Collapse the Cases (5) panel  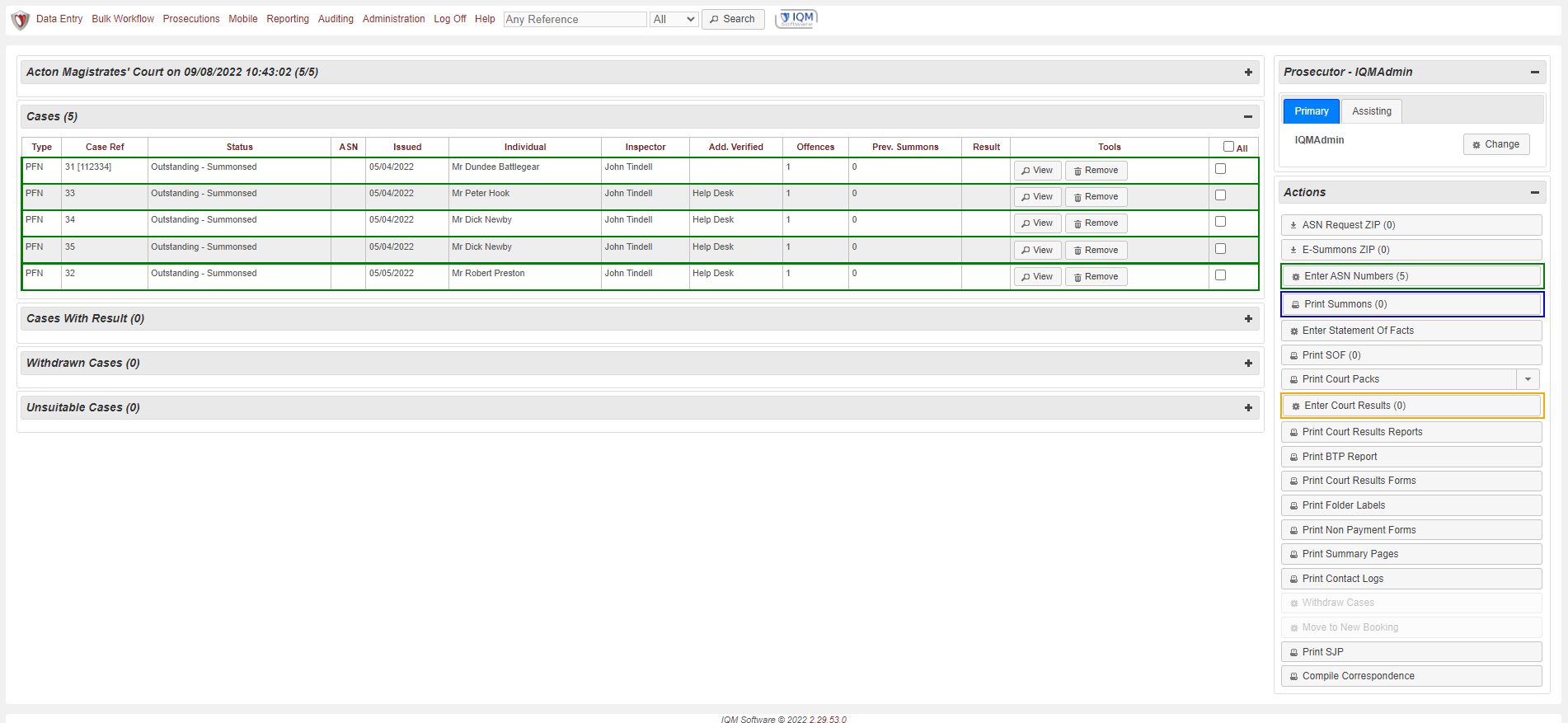point(1248,117)
